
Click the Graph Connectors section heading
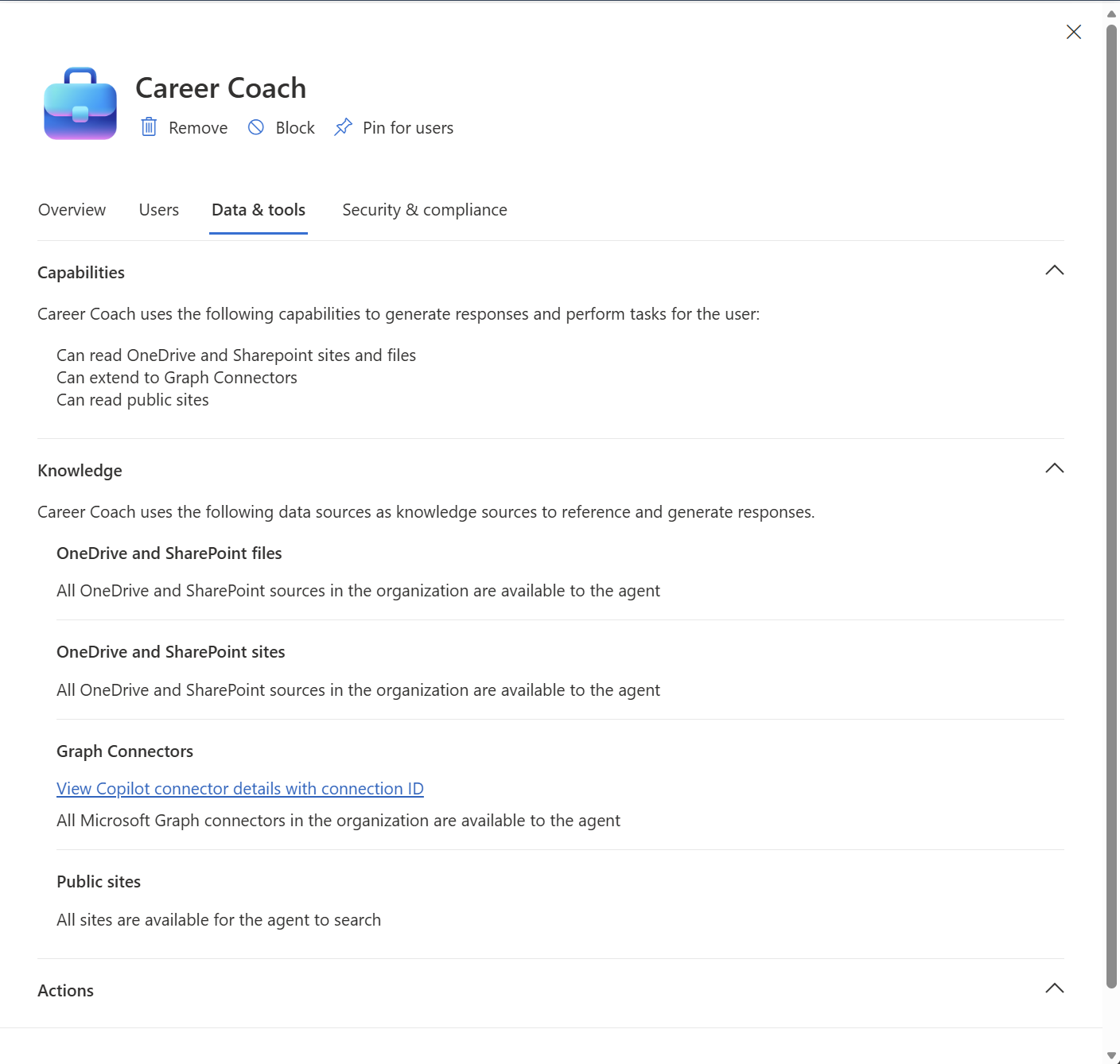[x=125, y=751]
